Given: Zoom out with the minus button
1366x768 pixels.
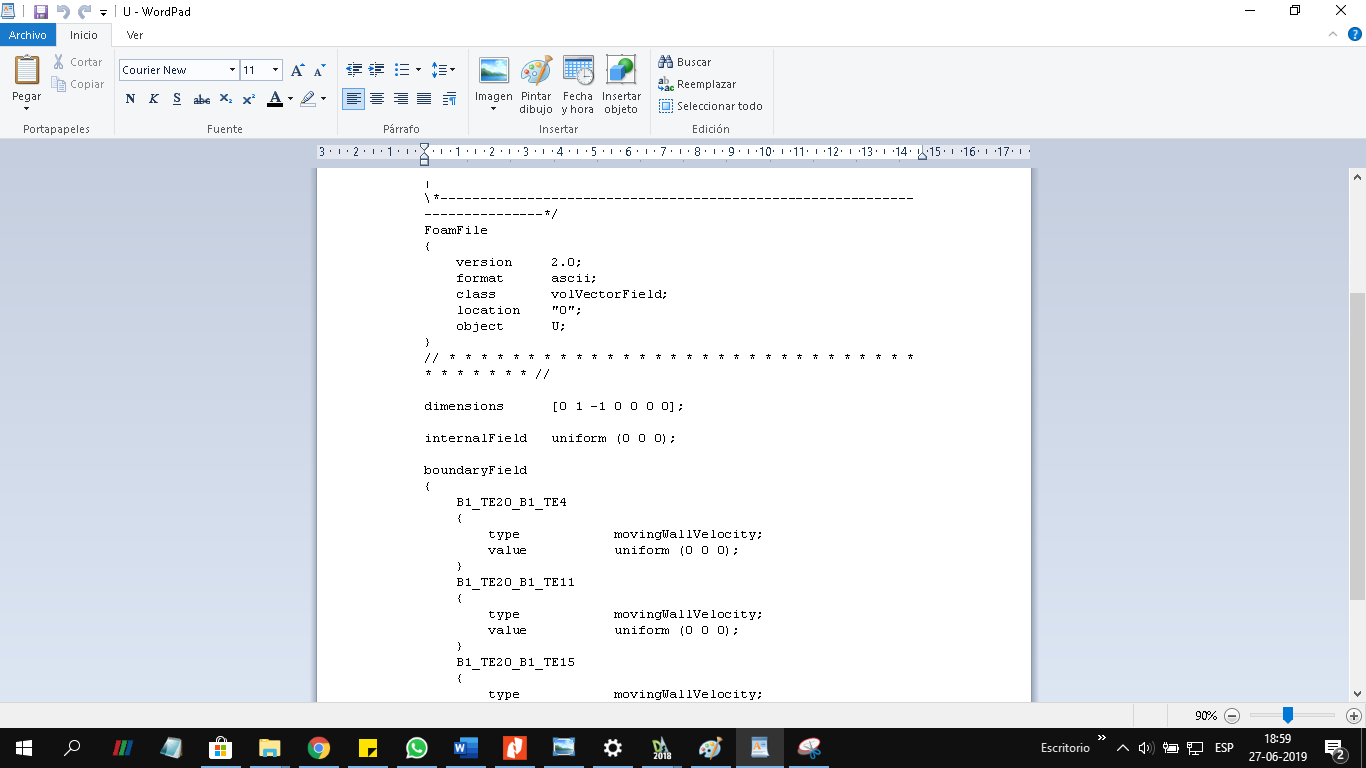Looking at the screenshot, I should click(1232, 716).
